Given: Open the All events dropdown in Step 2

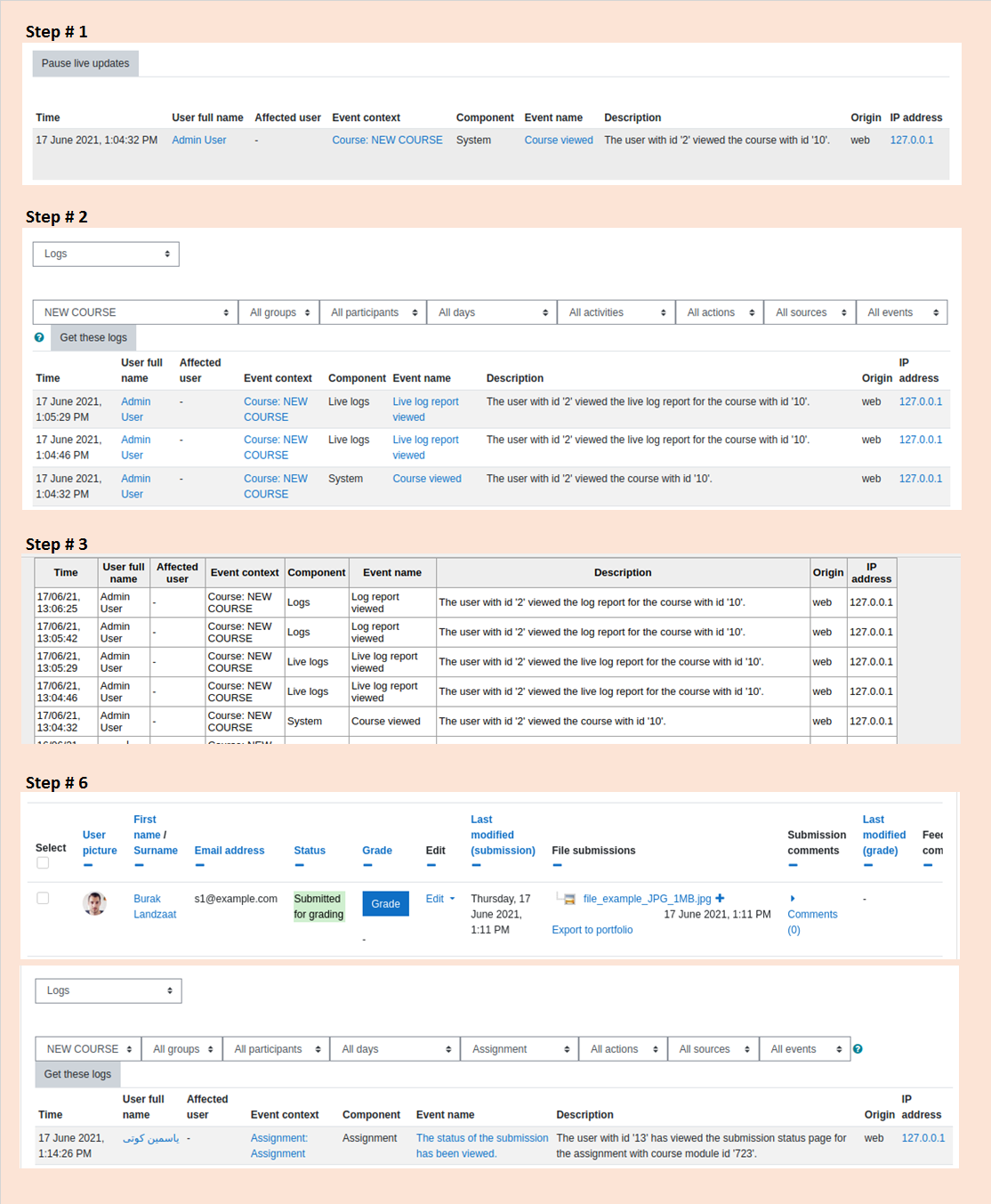Looking at the screenshot, I should 902,312.
